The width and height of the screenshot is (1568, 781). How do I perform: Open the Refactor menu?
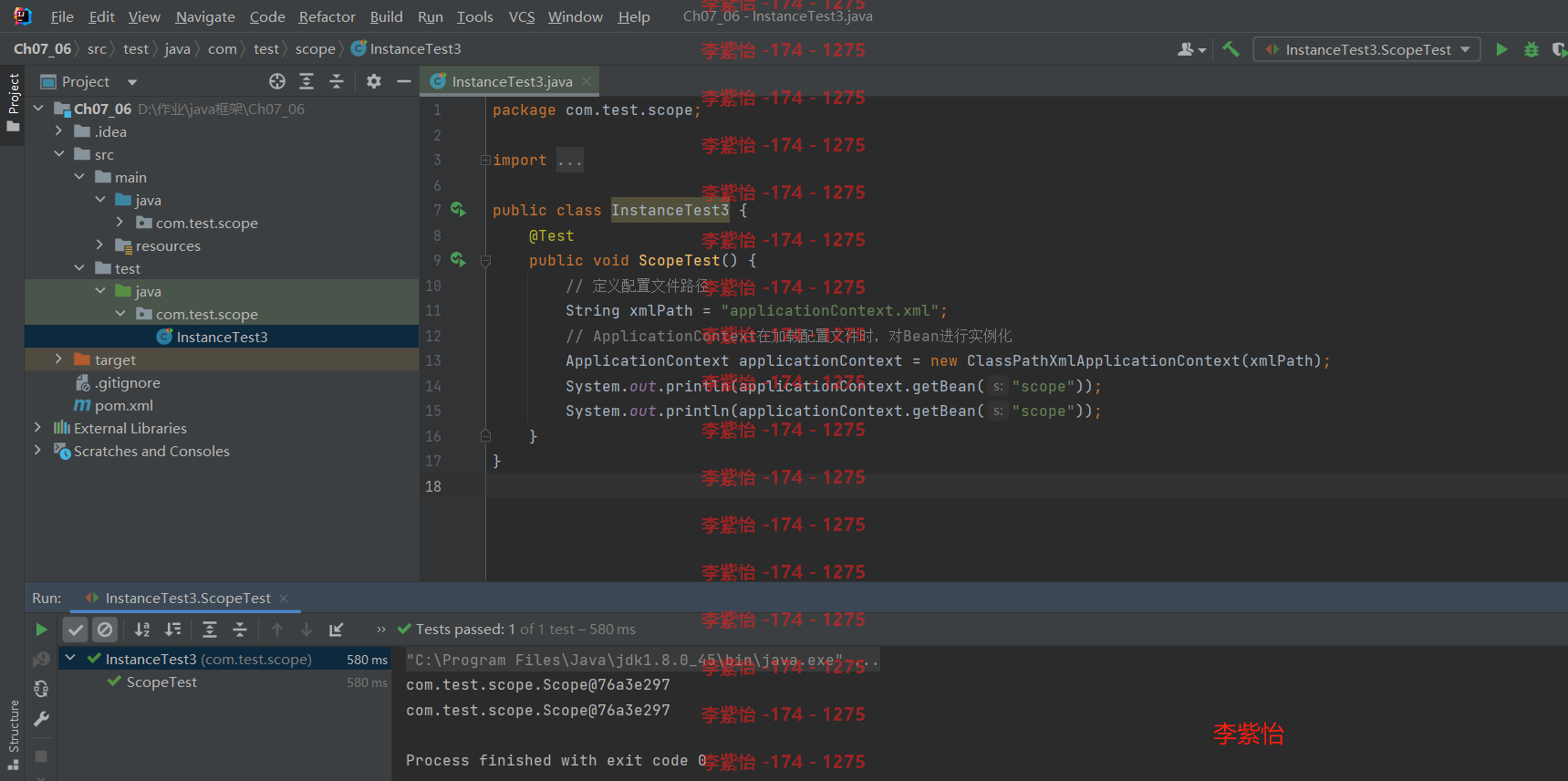coord(327,16)
